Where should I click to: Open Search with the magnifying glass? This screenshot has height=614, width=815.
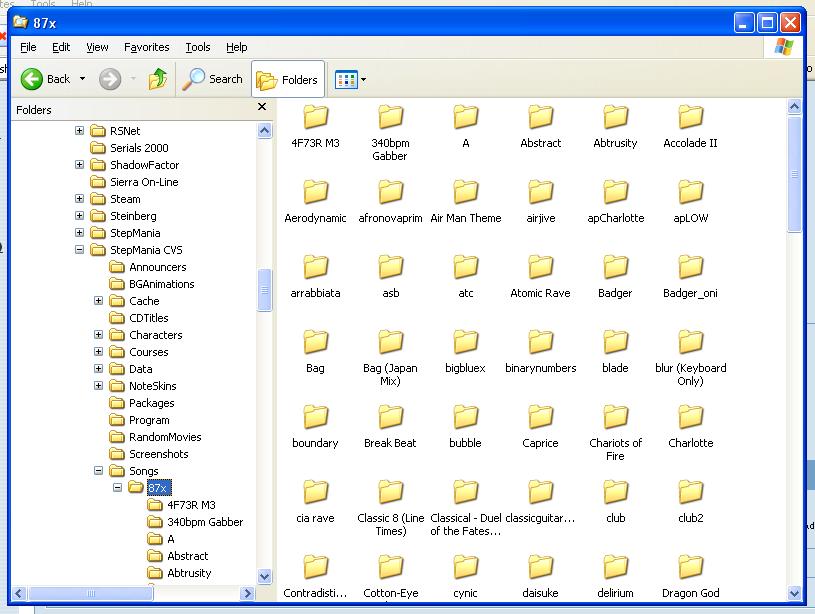tap(213, 79)
